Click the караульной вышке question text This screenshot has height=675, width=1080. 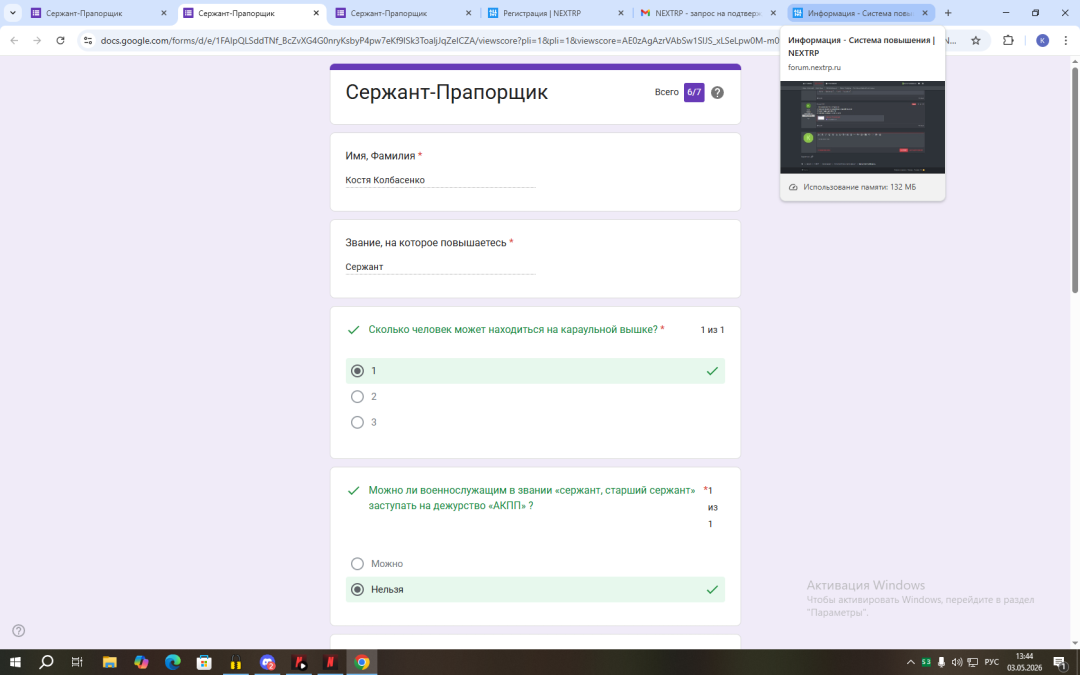(x=513, y=329)
